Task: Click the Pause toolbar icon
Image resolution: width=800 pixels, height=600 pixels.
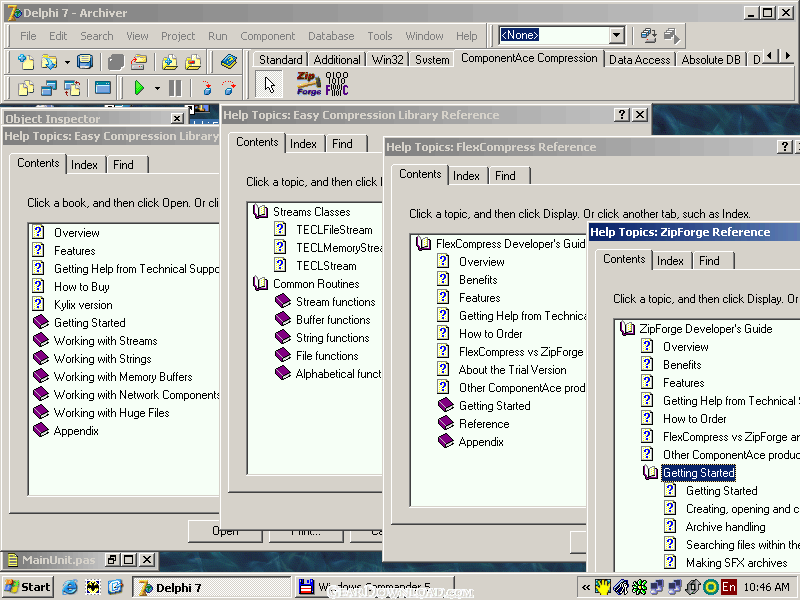Action: (175, 88)
